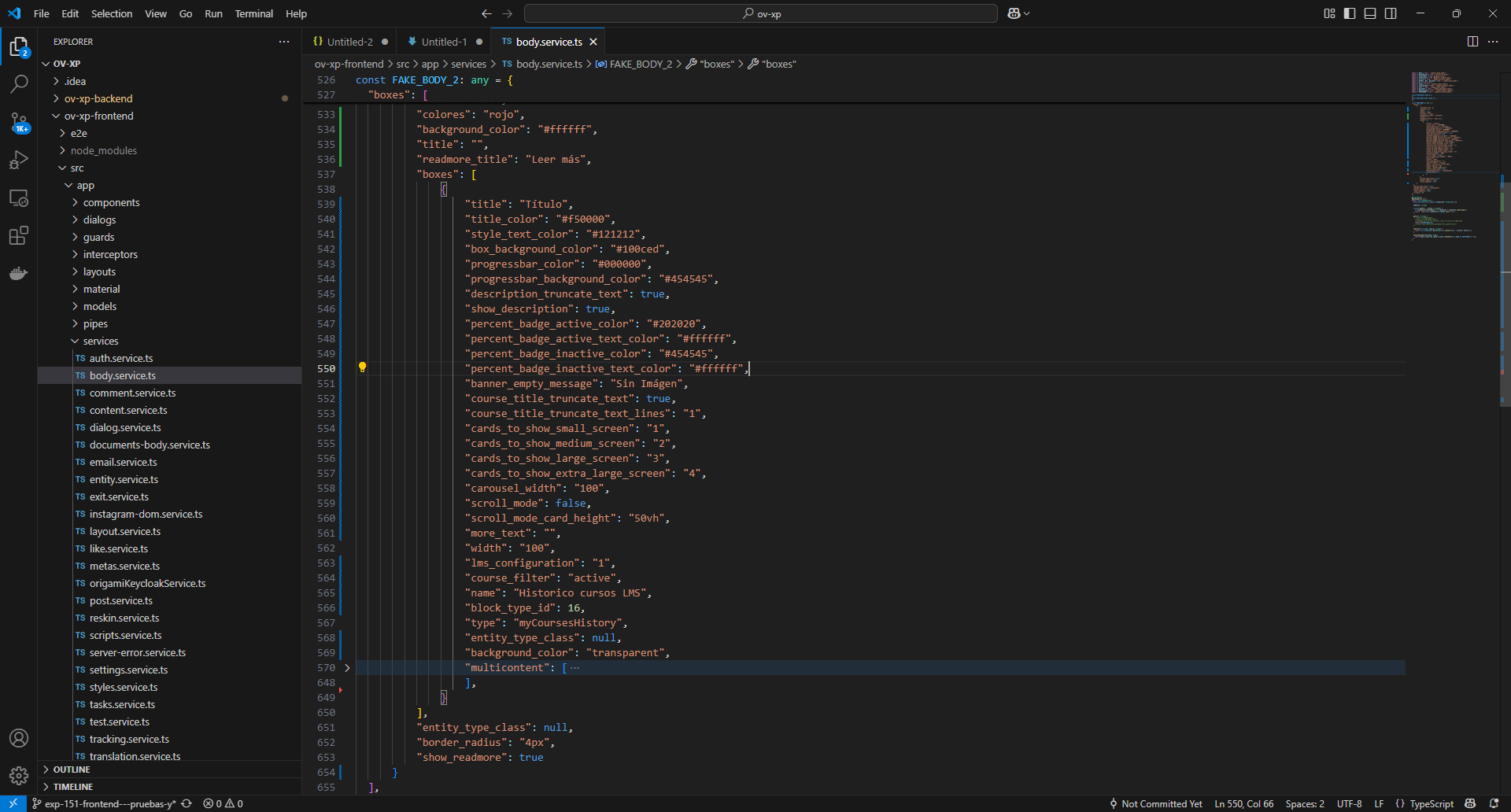Click the remote window indicator in status bar
1511x812 pixels.
(13, 803)
